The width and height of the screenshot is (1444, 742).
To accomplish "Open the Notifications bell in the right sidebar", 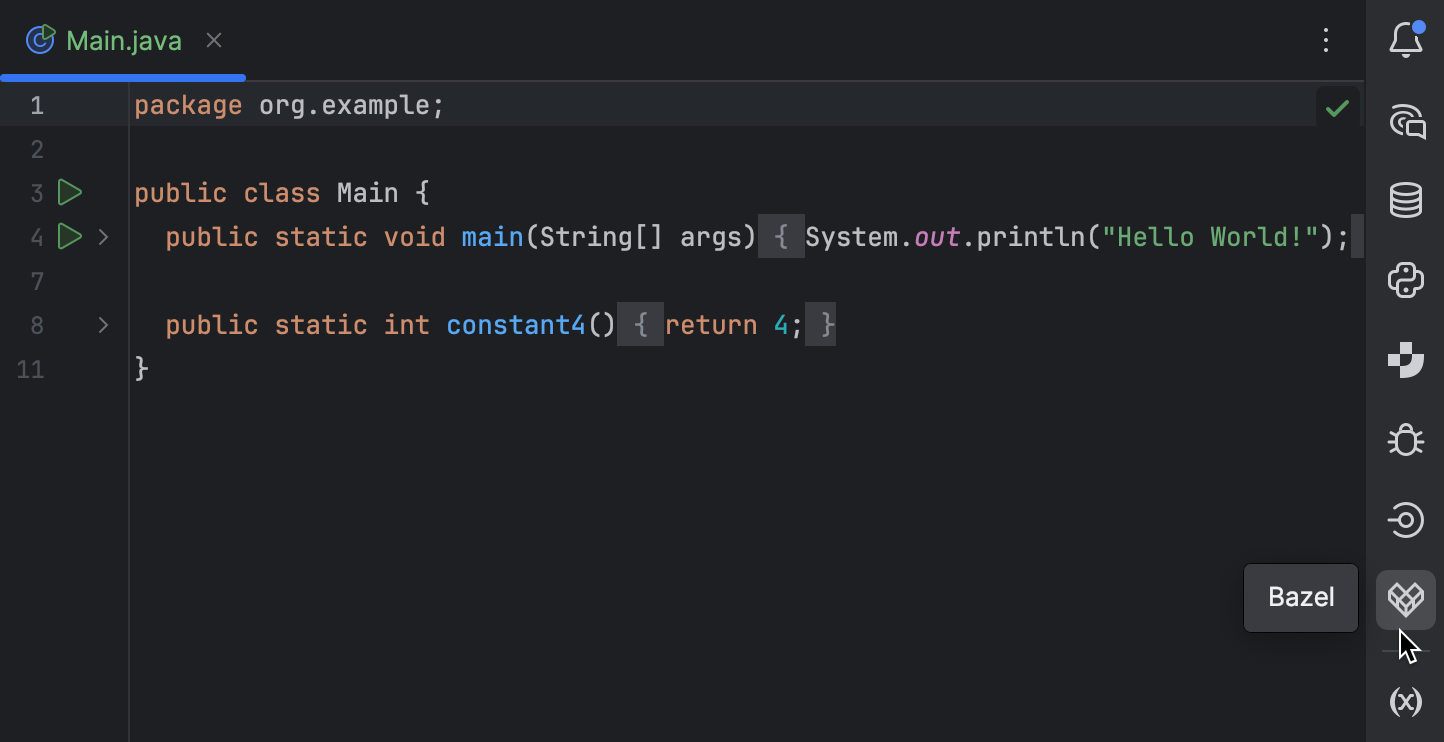I will click(1406, 40).
